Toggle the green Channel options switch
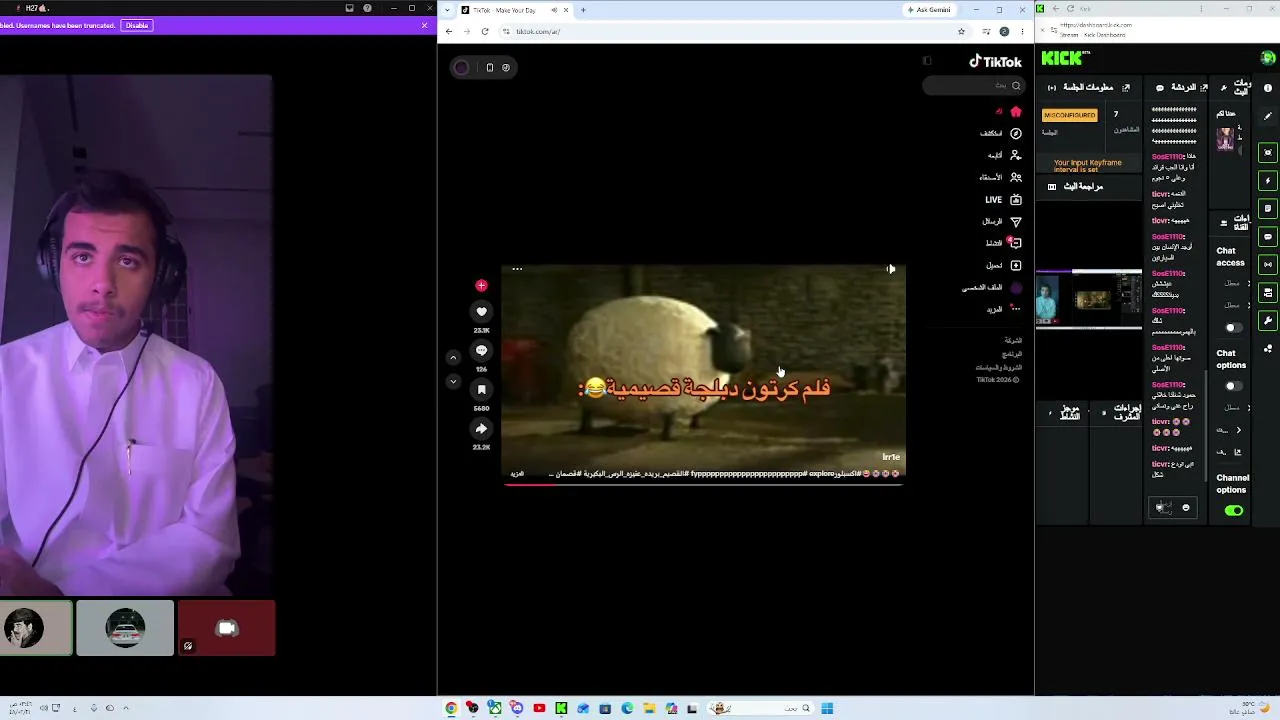 pyautogui.click(x=1234, y=511)
